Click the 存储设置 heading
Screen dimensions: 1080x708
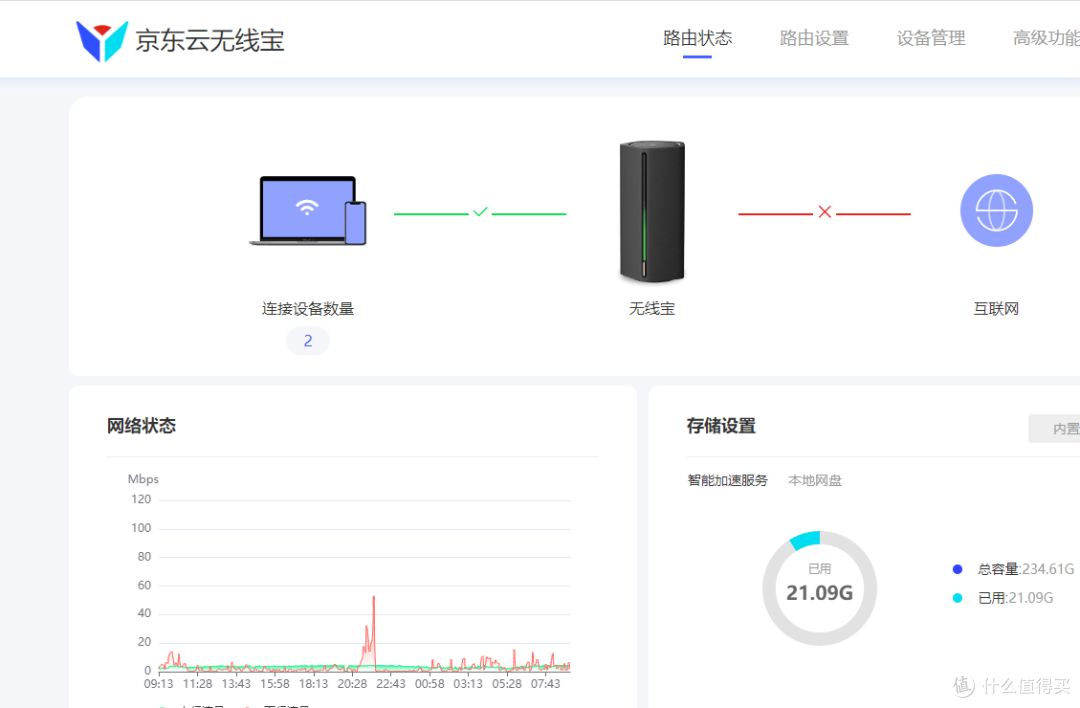point(721,426)
